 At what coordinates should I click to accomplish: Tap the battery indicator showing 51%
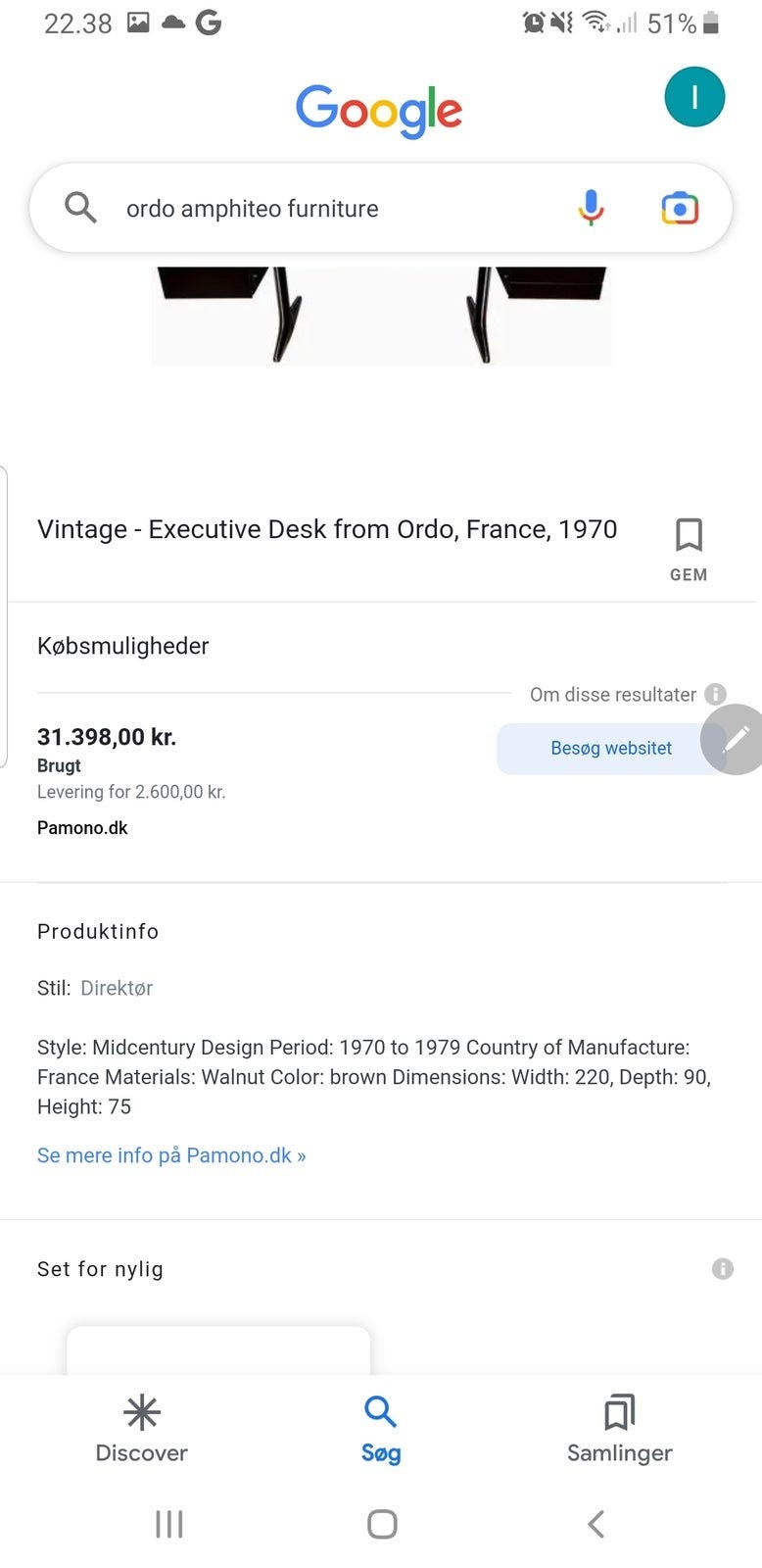686,22
